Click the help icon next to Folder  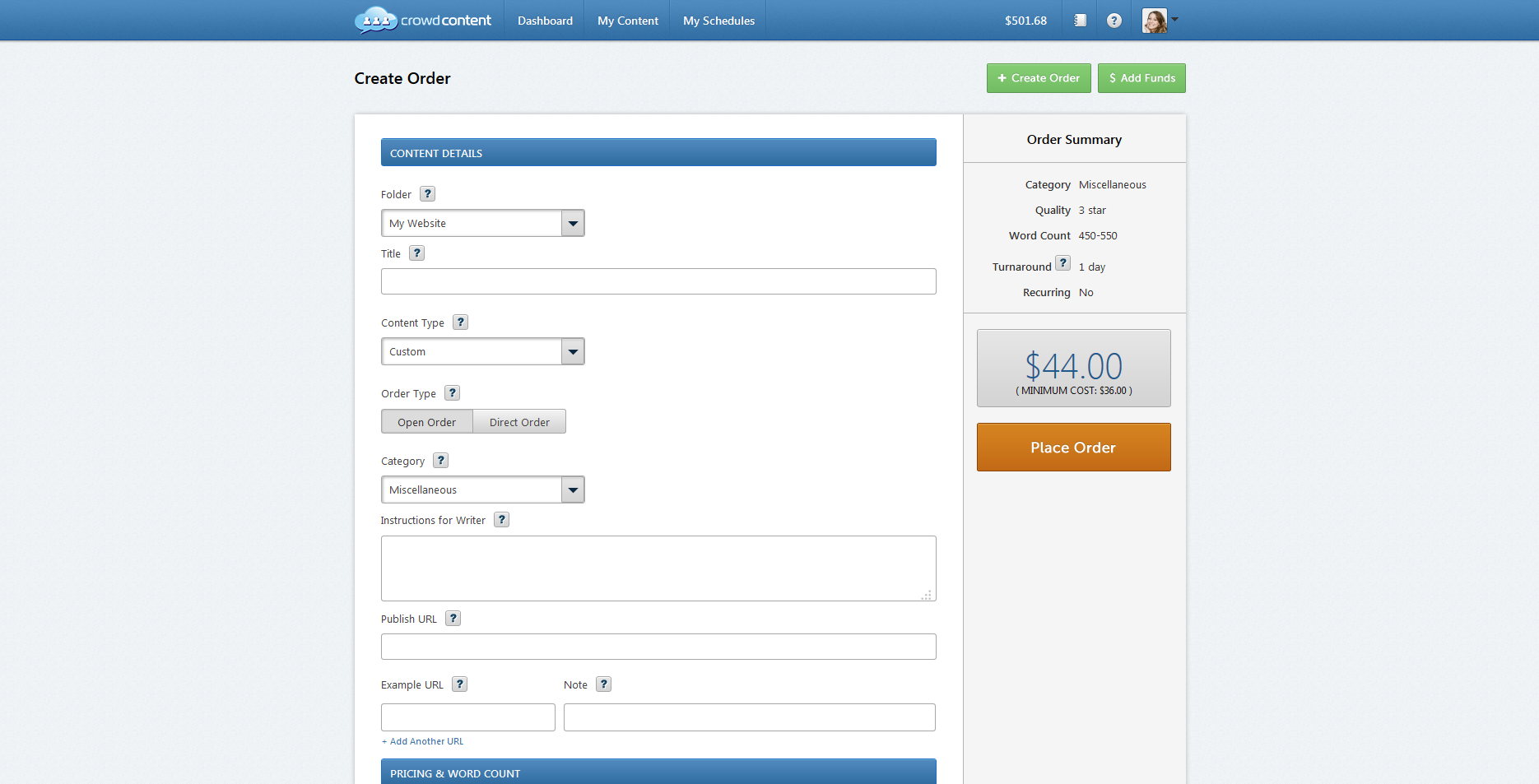tap(427, 194)
